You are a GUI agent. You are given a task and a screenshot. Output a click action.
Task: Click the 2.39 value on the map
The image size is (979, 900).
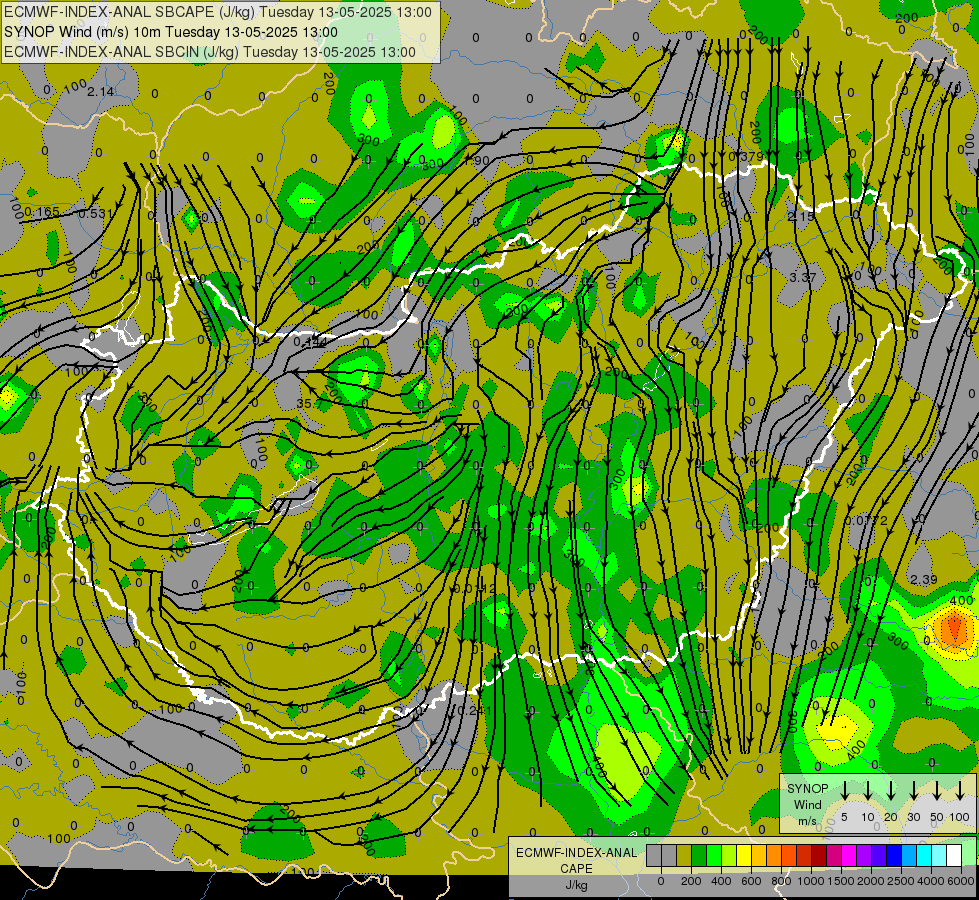(x=923, y=580)
